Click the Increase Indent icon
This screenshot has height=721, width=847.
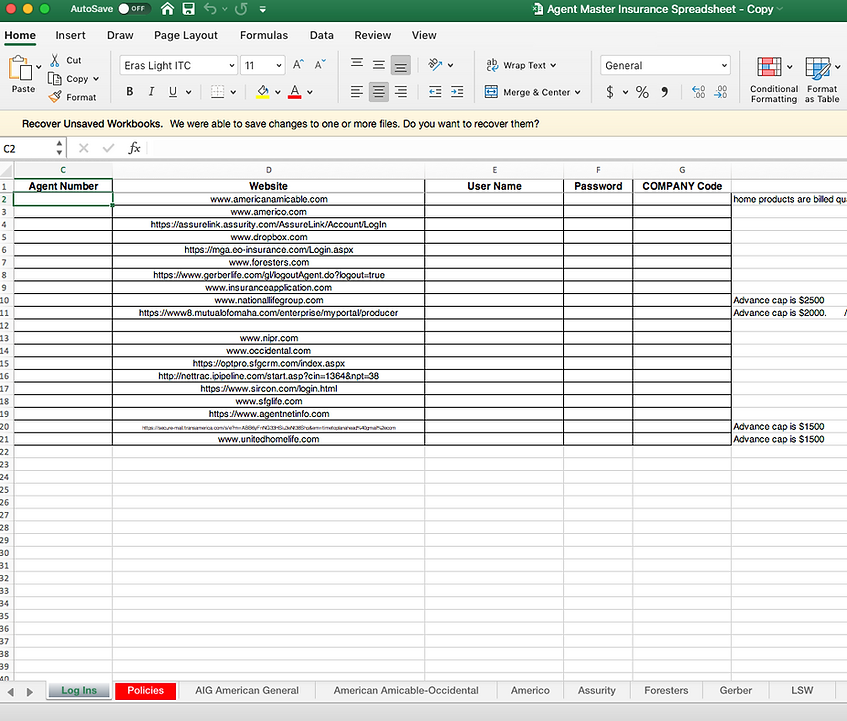click(x=457, y=92)
